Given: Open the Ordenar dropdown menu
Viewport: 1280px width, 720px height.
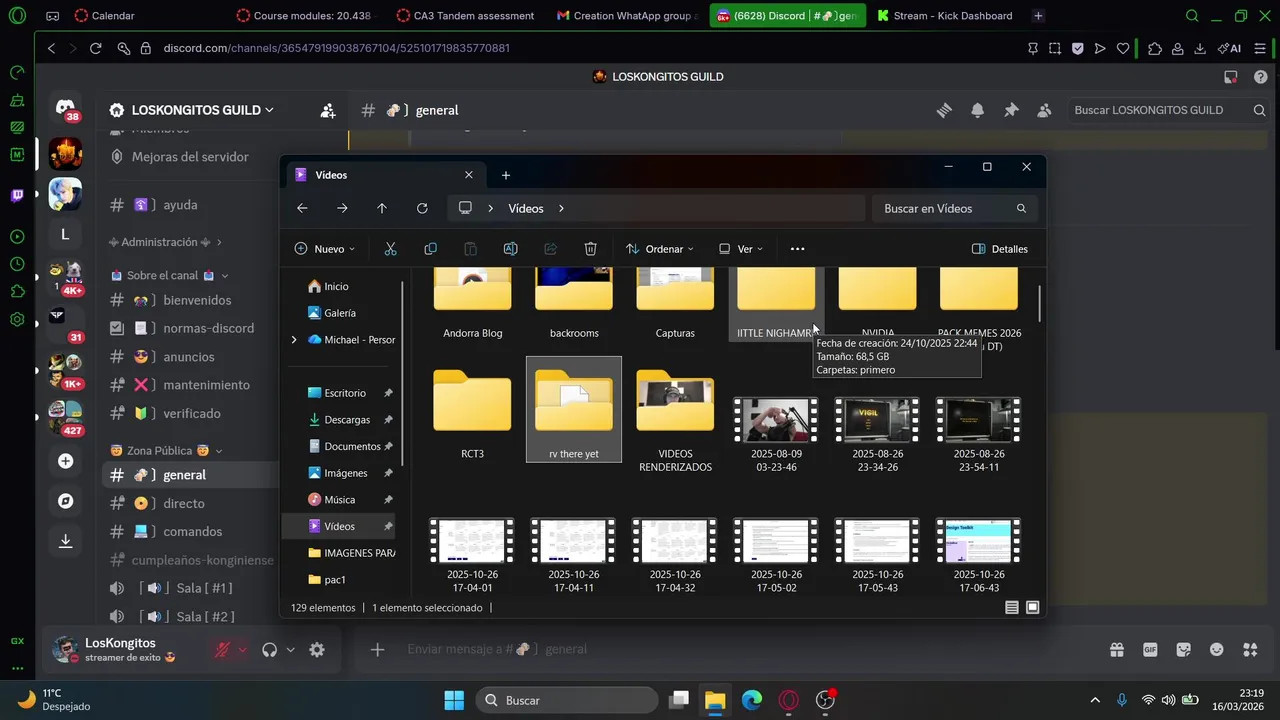Looking at the screenshot, I should 659,249.
